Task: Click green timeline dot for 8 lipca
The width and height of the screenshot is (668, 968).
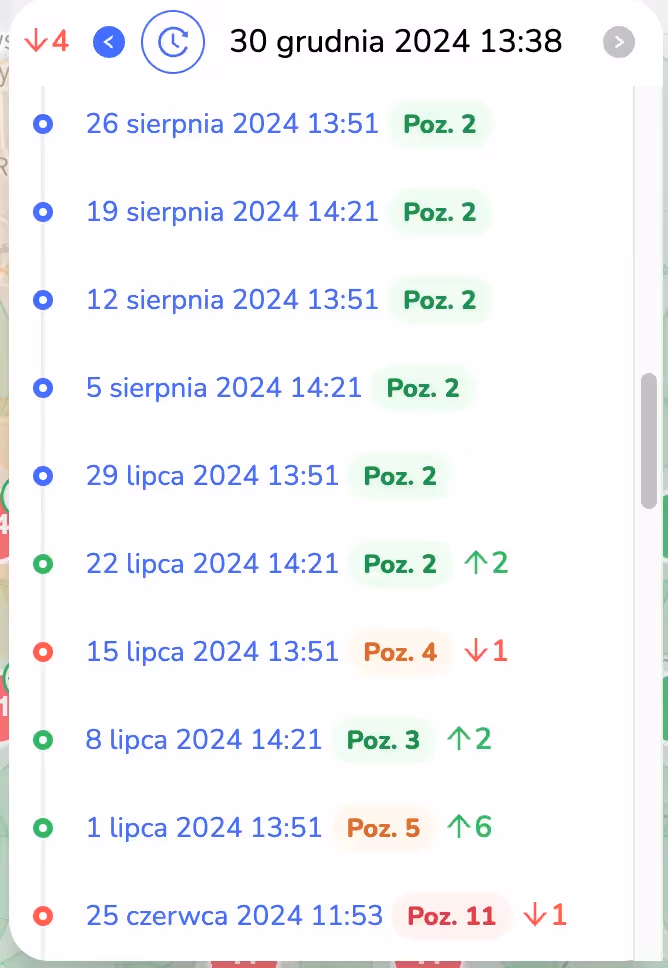Action: [43, 740]
